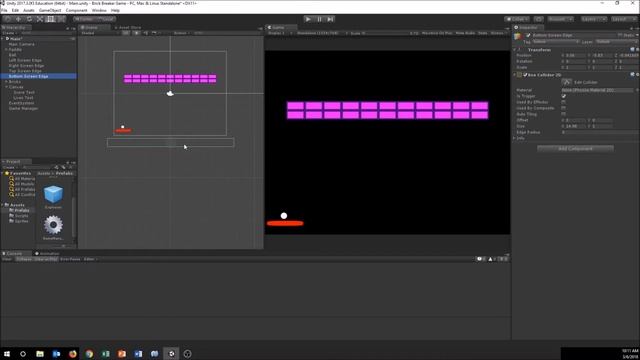Toggle the Is Trigger checkbox
This screenshot has height=360, width=640.
564,96
